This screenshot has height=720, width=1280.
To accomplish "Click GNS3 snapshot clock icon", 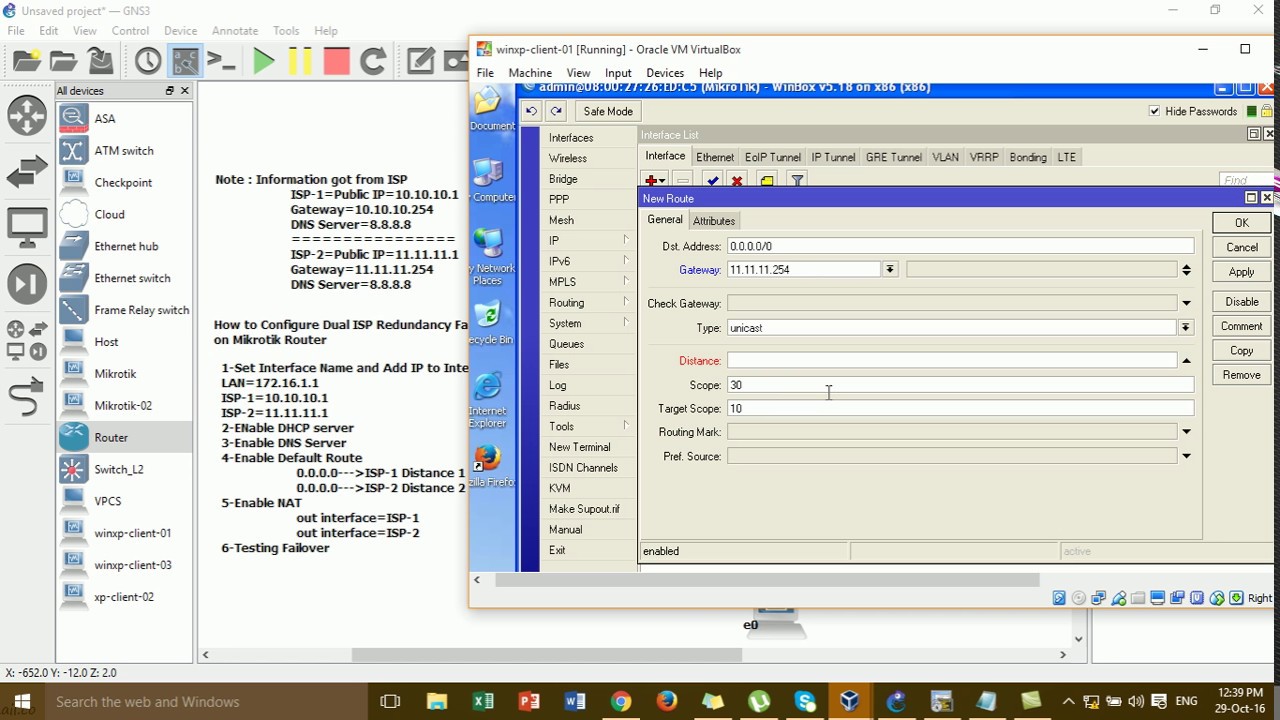I will point(148,61).
